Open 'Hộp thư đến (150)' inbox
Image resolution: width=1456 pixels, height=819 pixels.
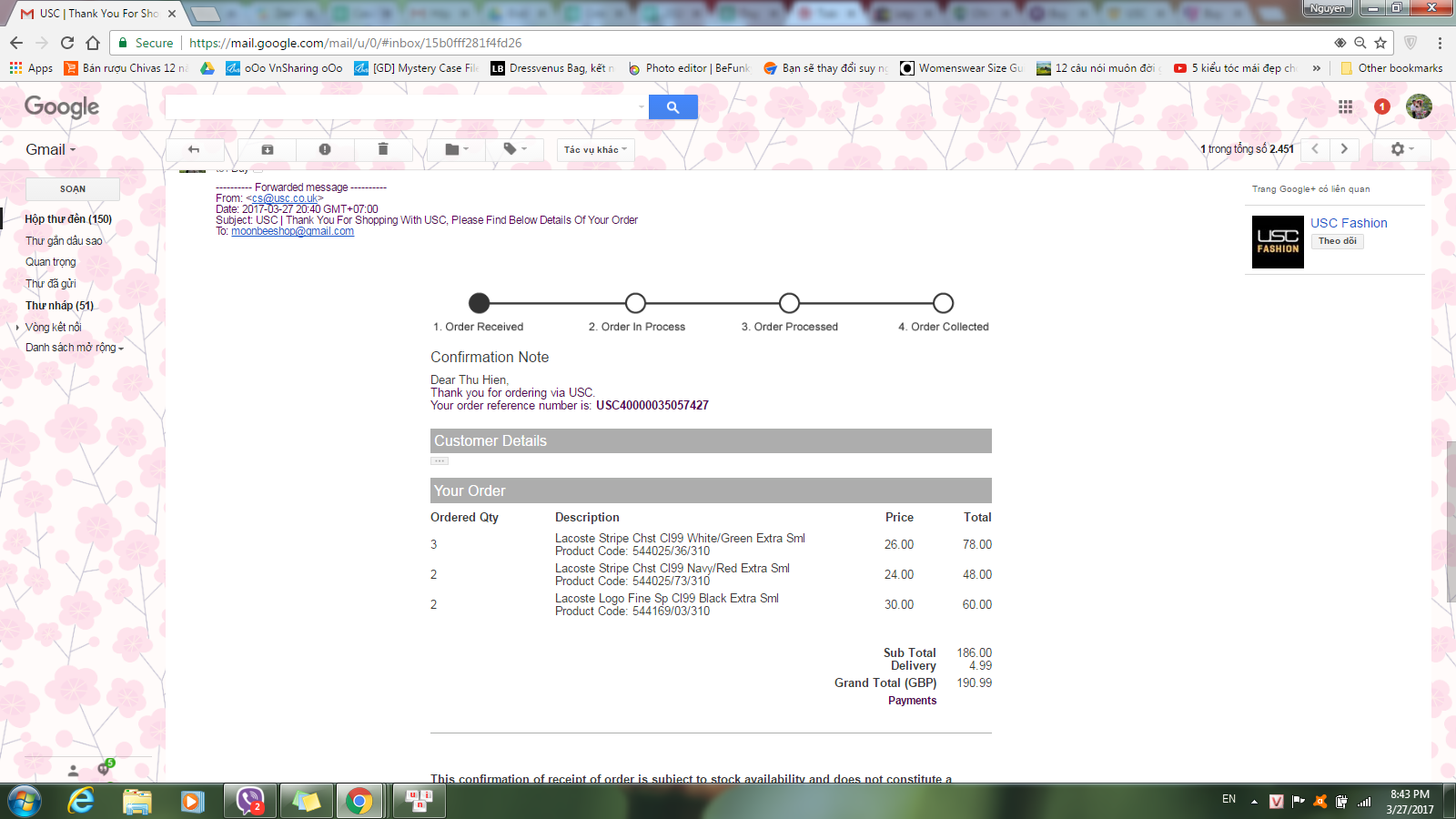tap(68, 219)
